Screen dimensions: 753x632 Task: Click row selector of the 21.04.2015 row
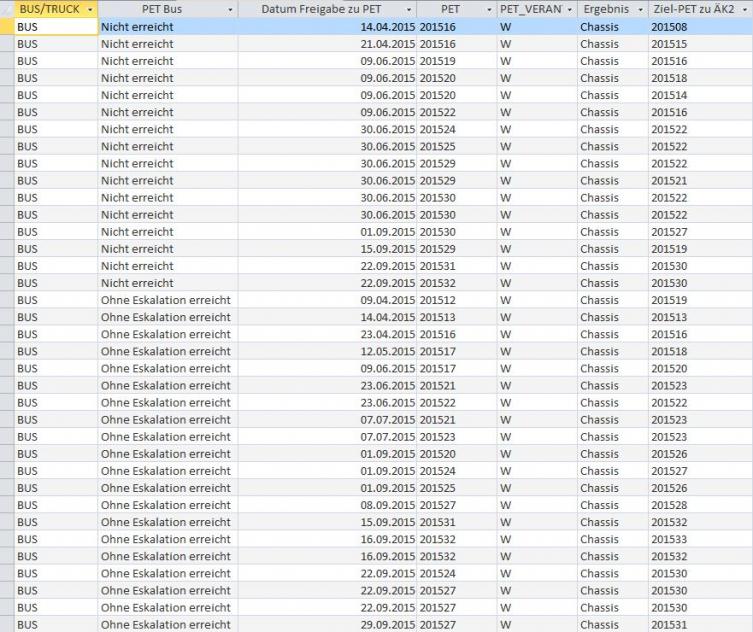click(x=7, y=44)
